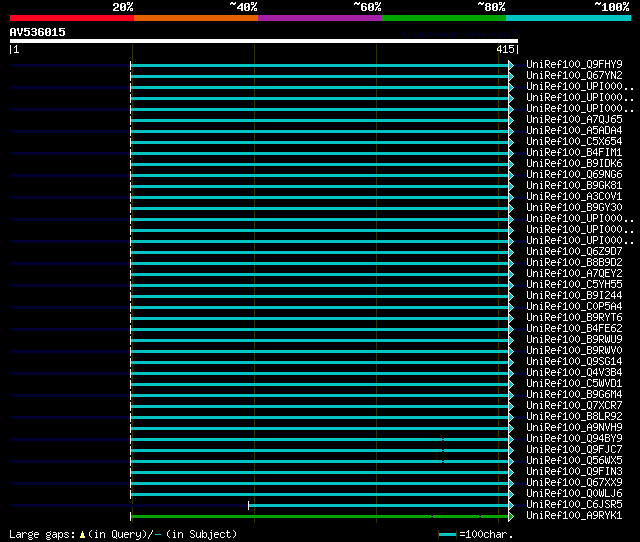The height and width of the screenshot is (542, 640).
Task: Click the '=100char.' scale text
Action: click(x=486, y=534)
